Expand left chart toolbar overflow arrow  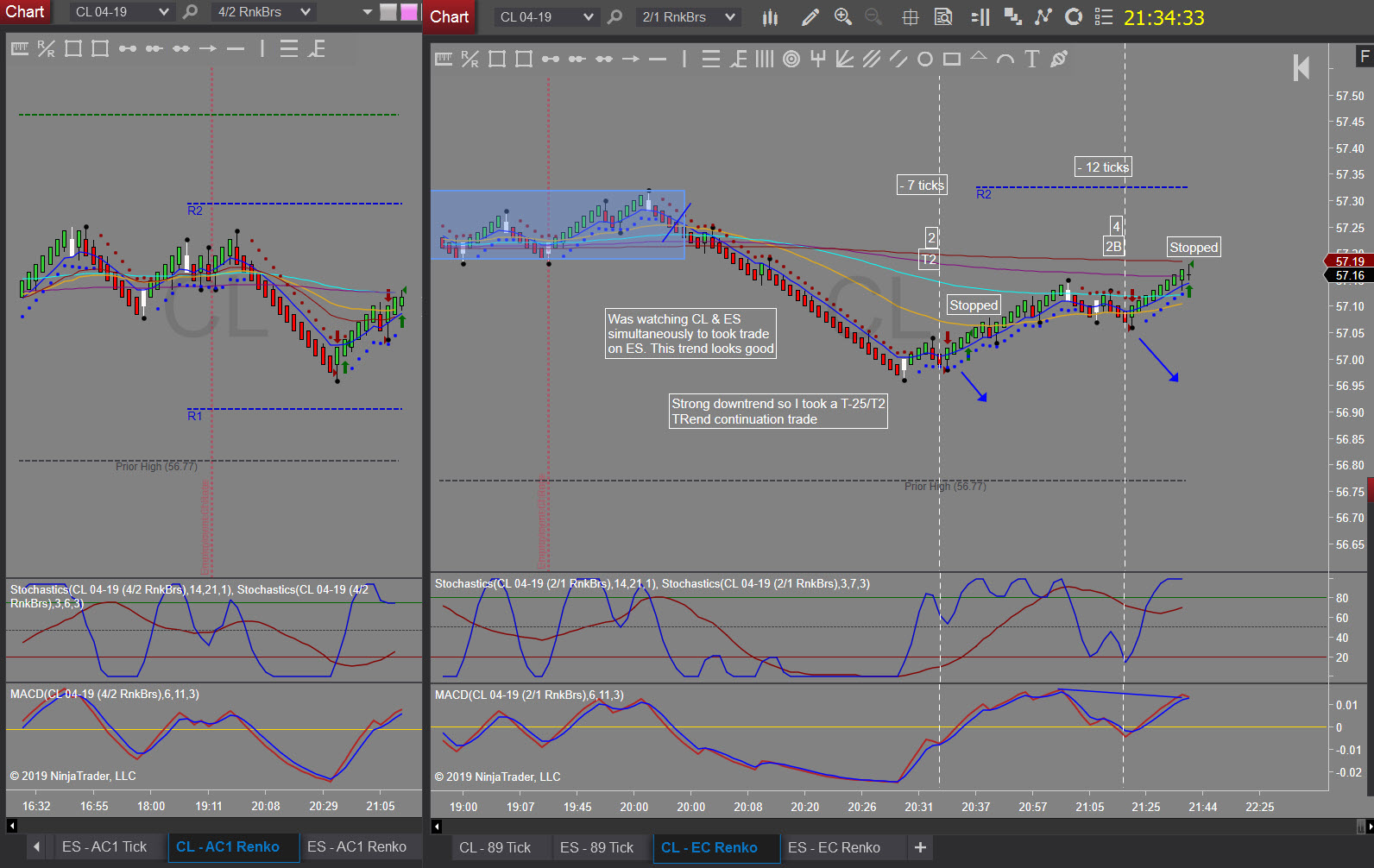368,12
